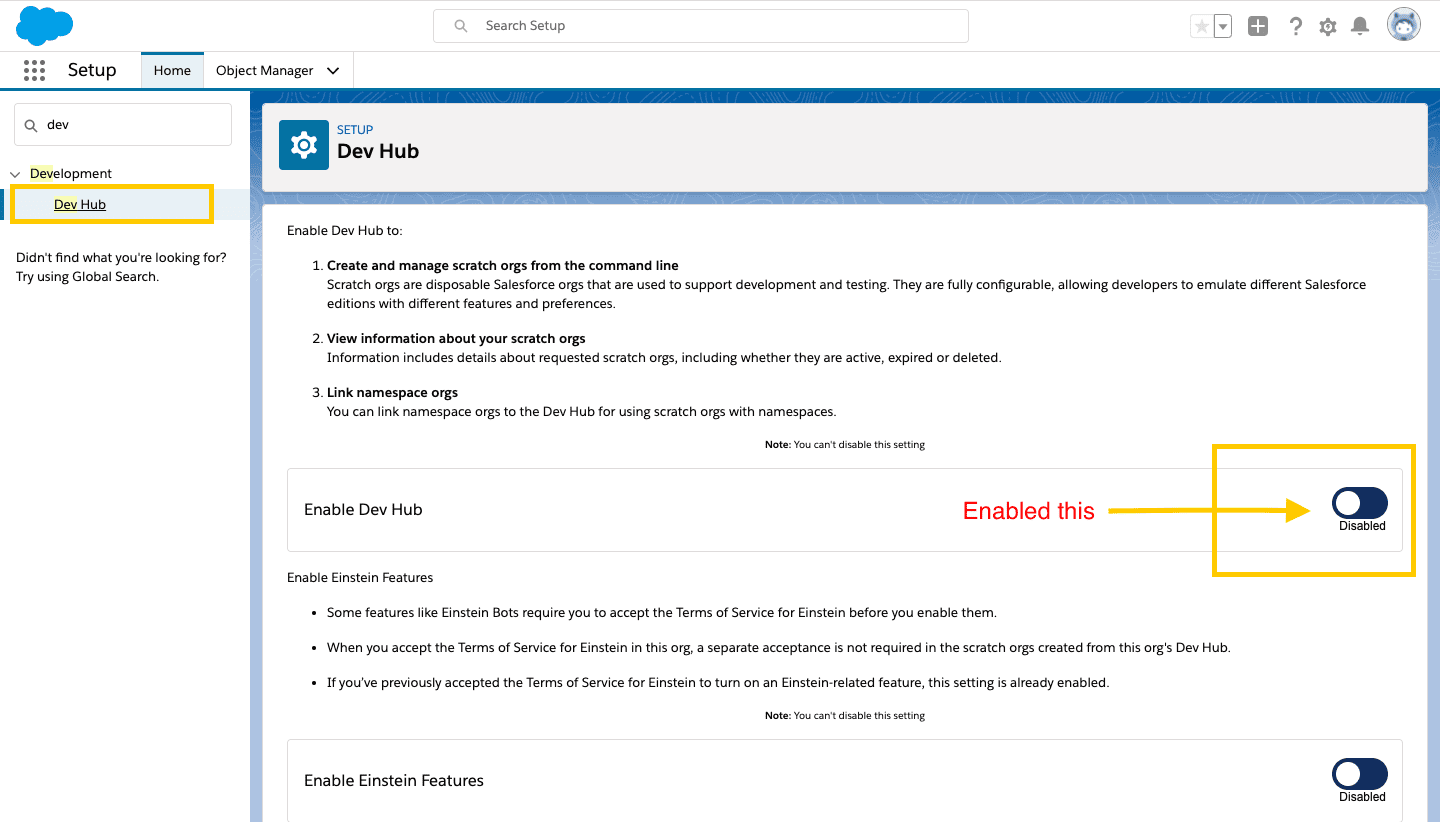
Task: Click the magnifier icon in Quick Find
Action: point(30,125)
